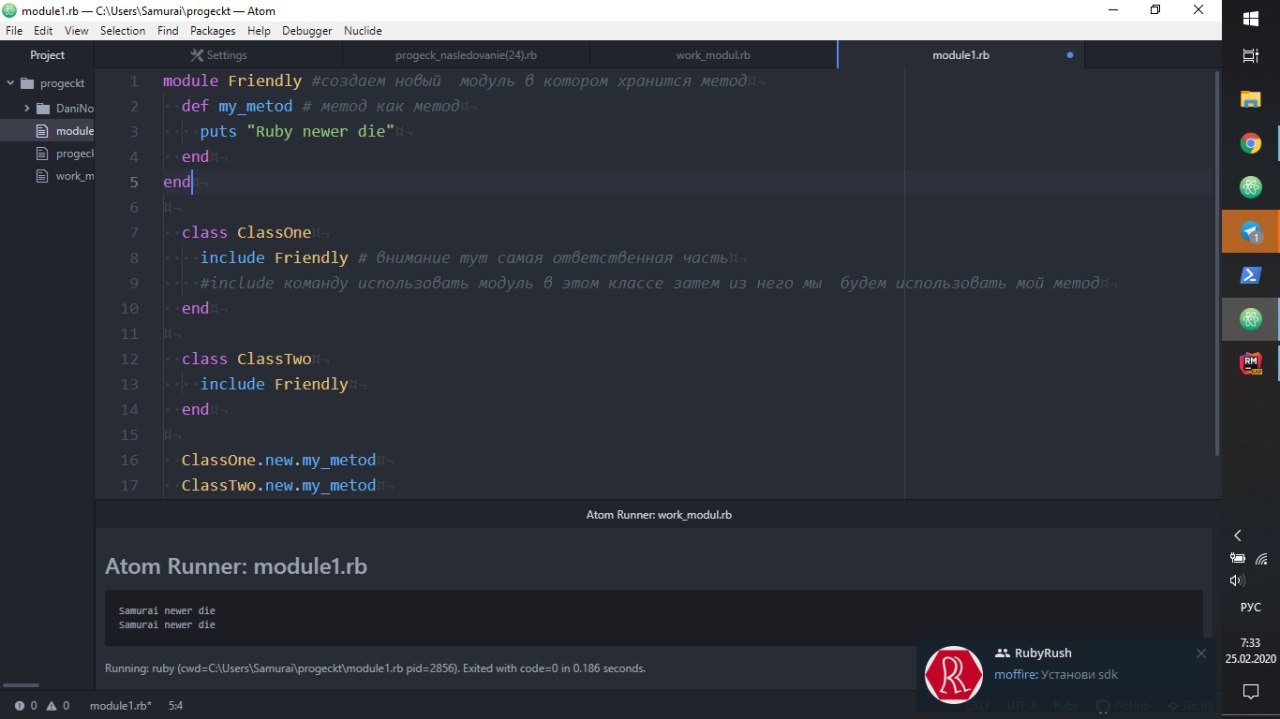1280x719 pixels.
Task: Click line number 7 in gutter
Action: coord(135,233)
